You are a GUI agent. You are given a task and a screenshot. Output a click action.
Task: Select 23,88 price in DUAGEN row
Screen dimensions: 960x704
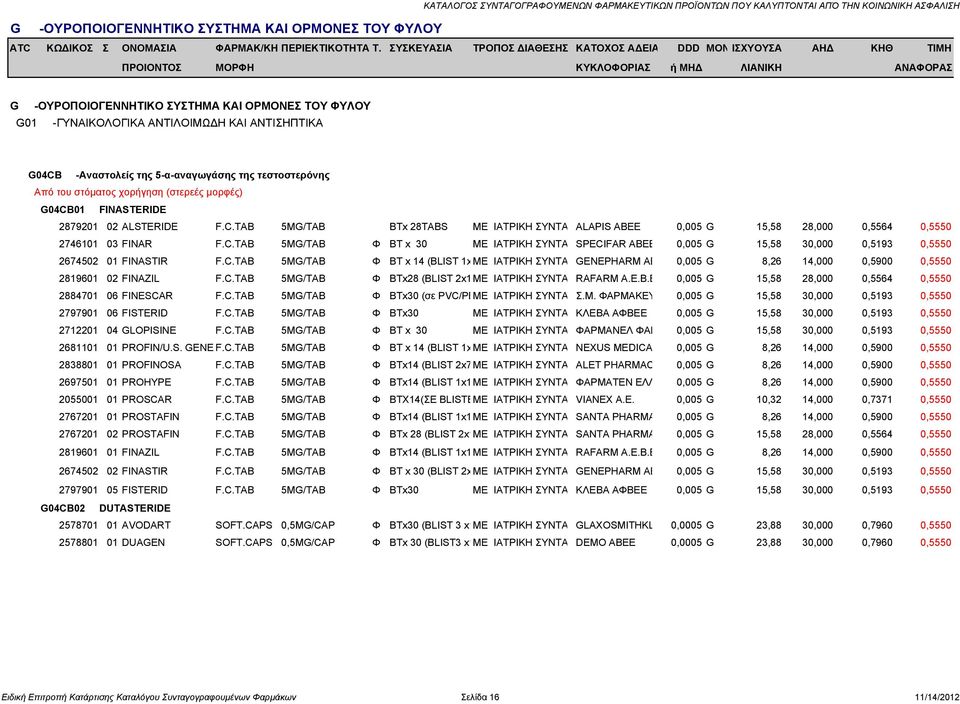(769, 542)
